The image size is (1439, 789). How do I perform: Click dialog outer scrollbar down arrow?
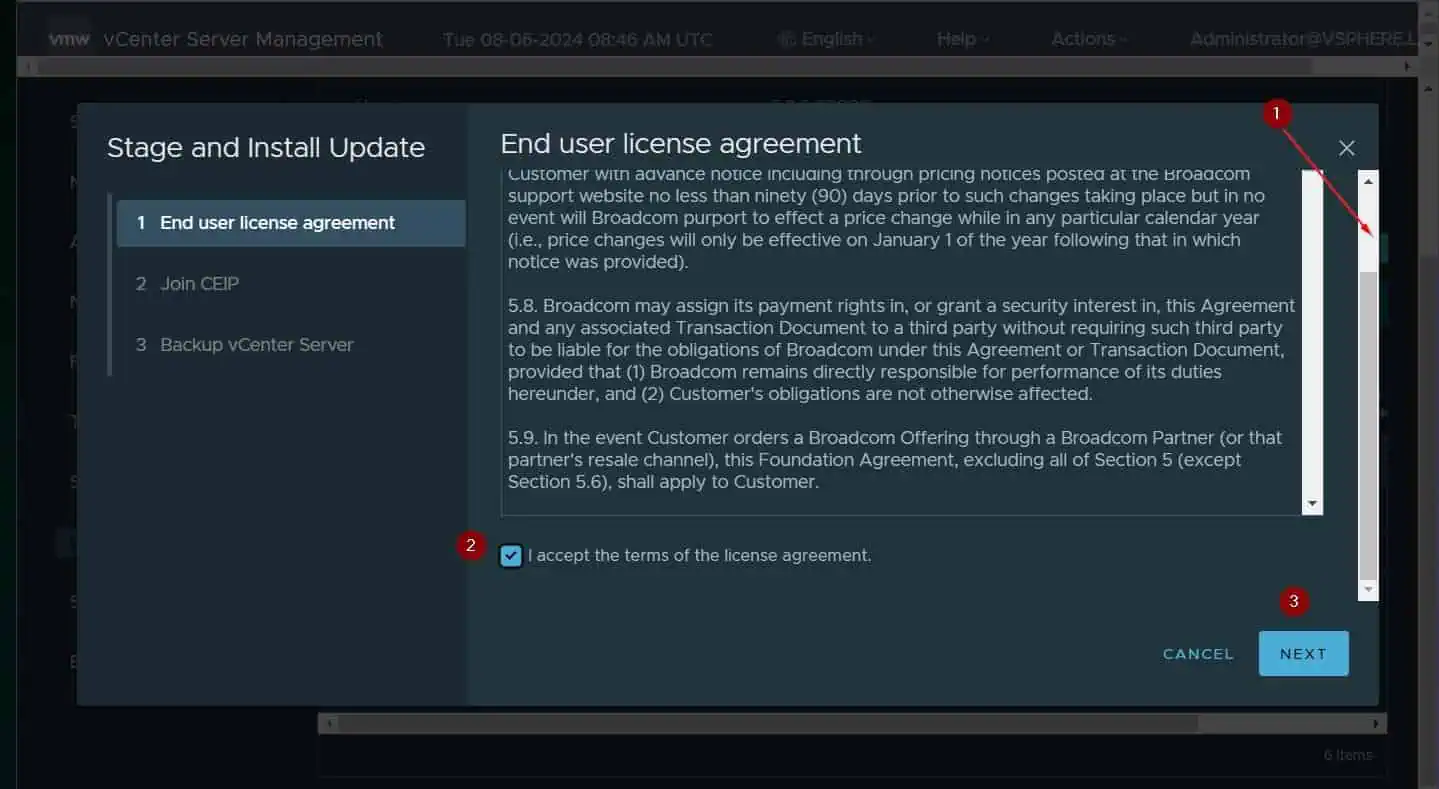click(x=1368, y=590)
